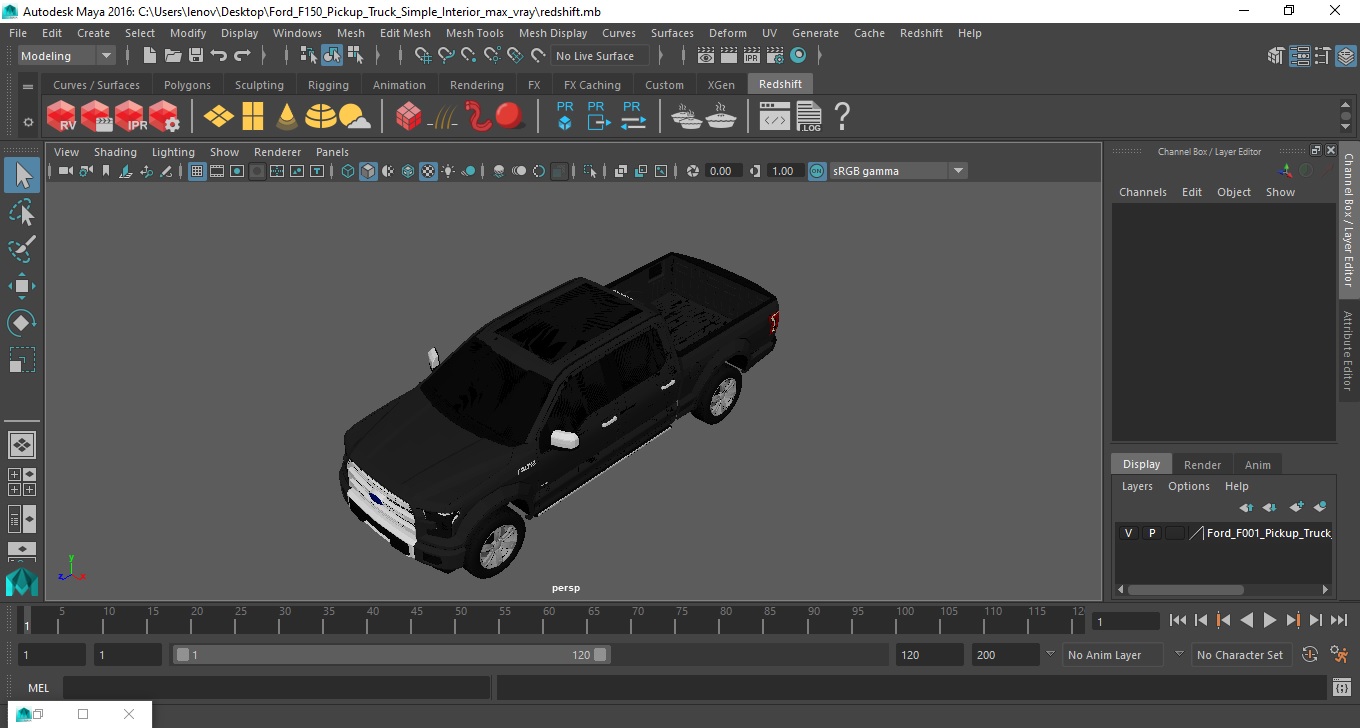Open the Render layer tab
1360x728 pixels.
(x=1202, y=465)
